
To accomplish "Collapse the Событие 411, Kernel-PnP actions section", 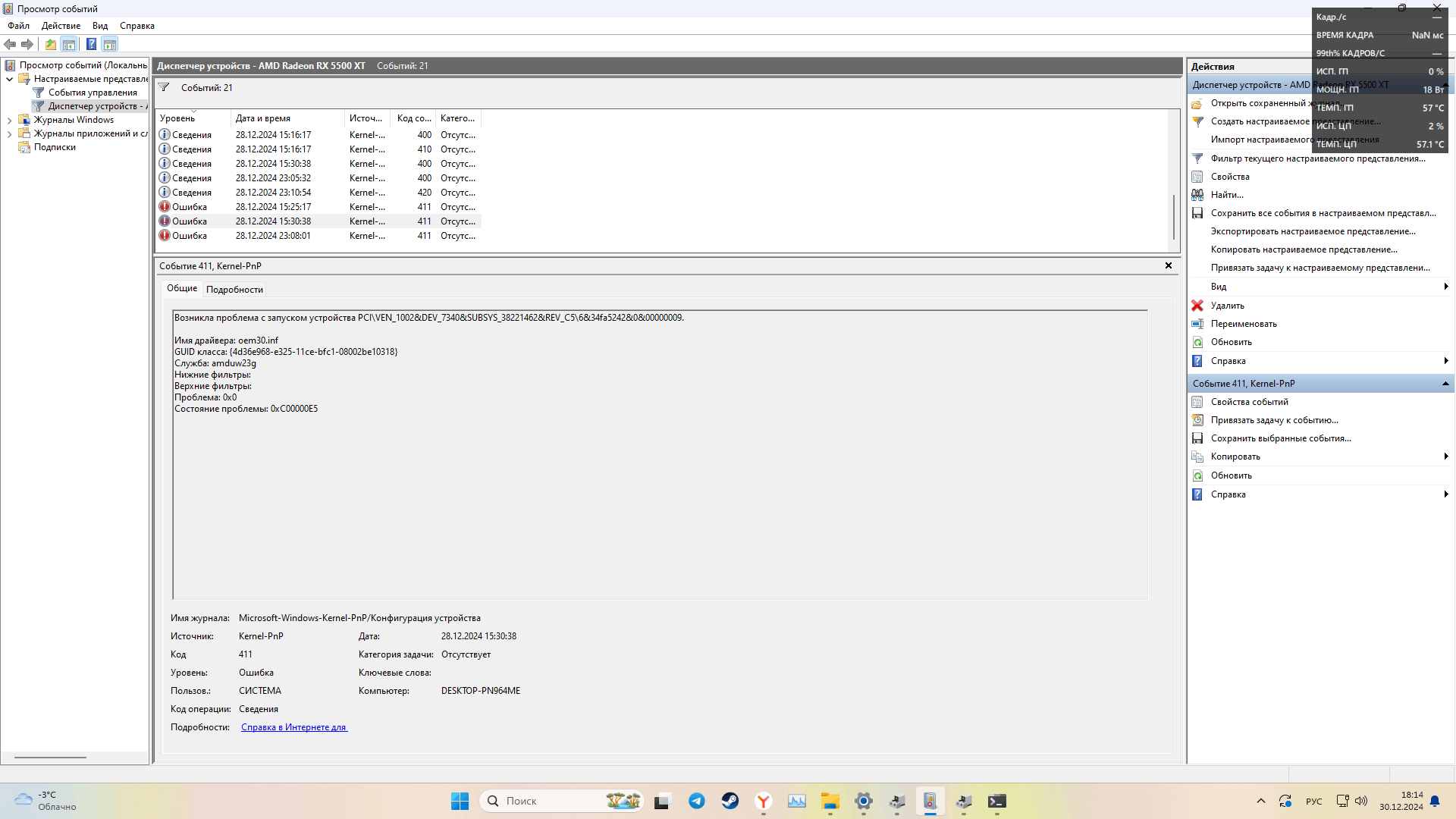I will pos(1445,384).
